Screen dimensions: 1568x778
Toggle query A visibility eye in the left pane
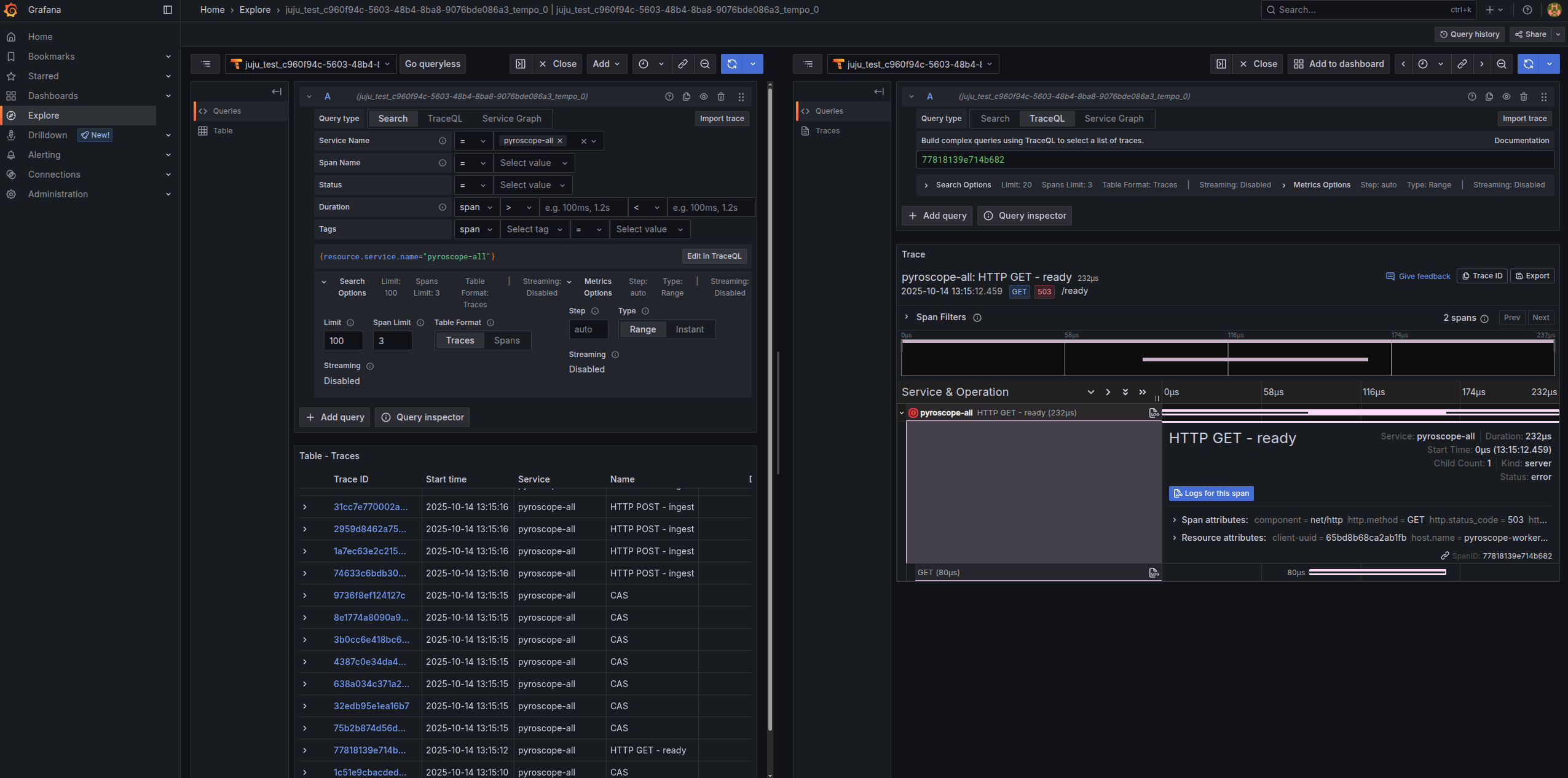pyautogui.click(x=704, y=96)
